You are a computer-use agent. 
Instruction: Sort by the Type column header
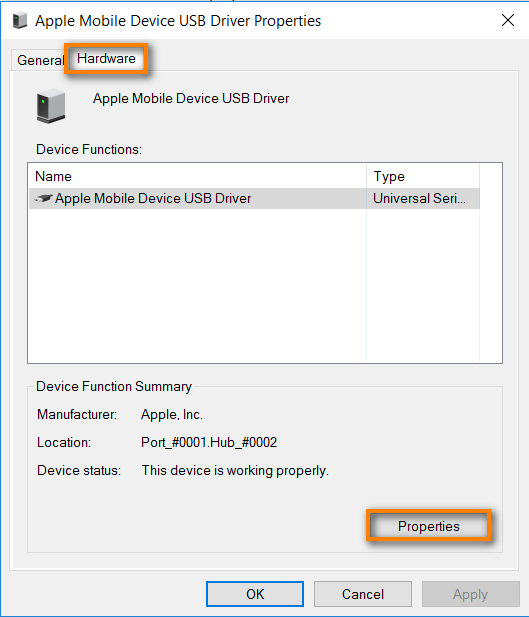tap(423, 176)
